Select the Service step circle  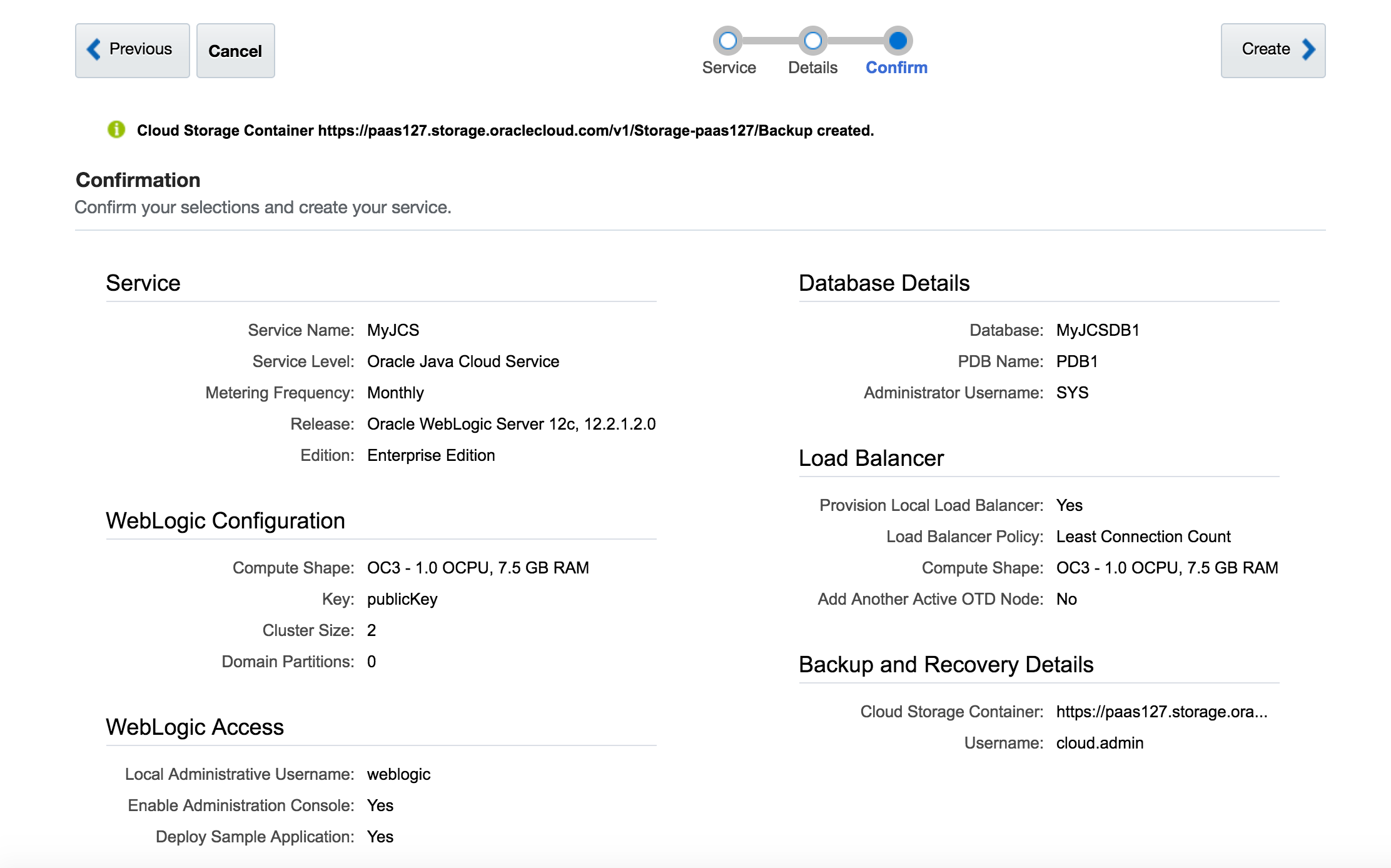[727, 41]
